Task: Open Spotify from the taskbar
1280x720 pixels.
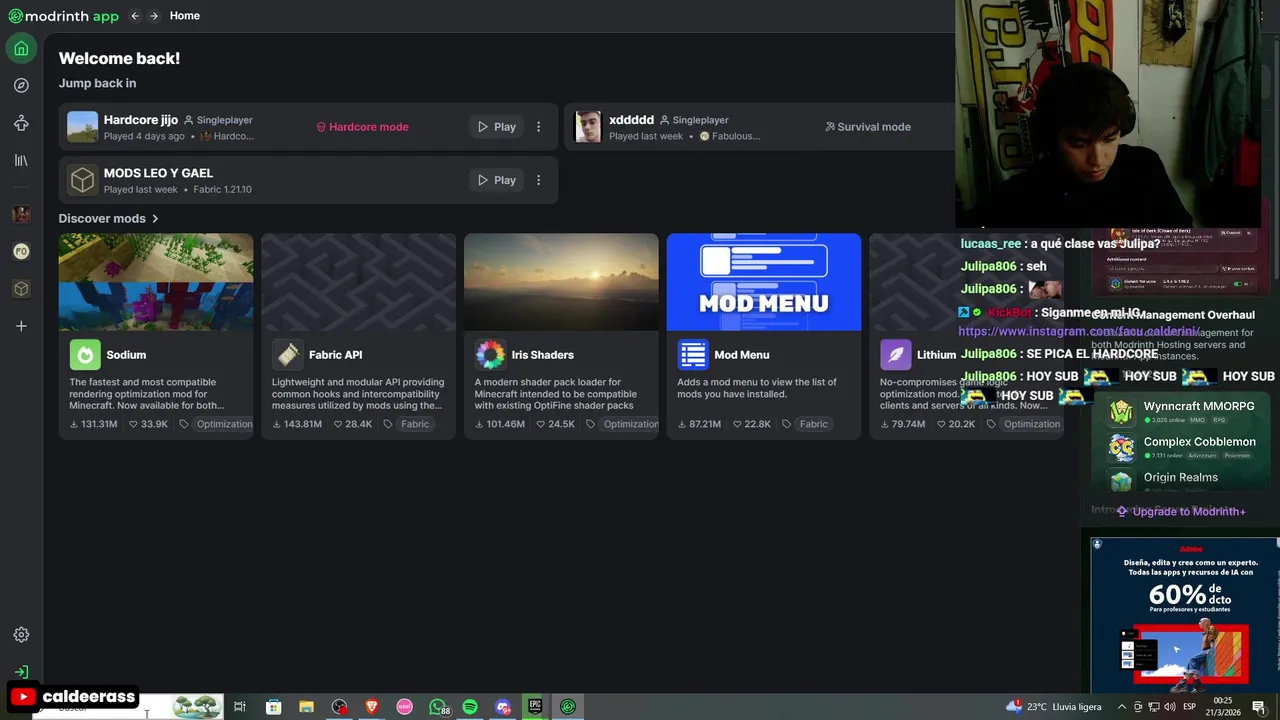Action: (x=470, y=707)
